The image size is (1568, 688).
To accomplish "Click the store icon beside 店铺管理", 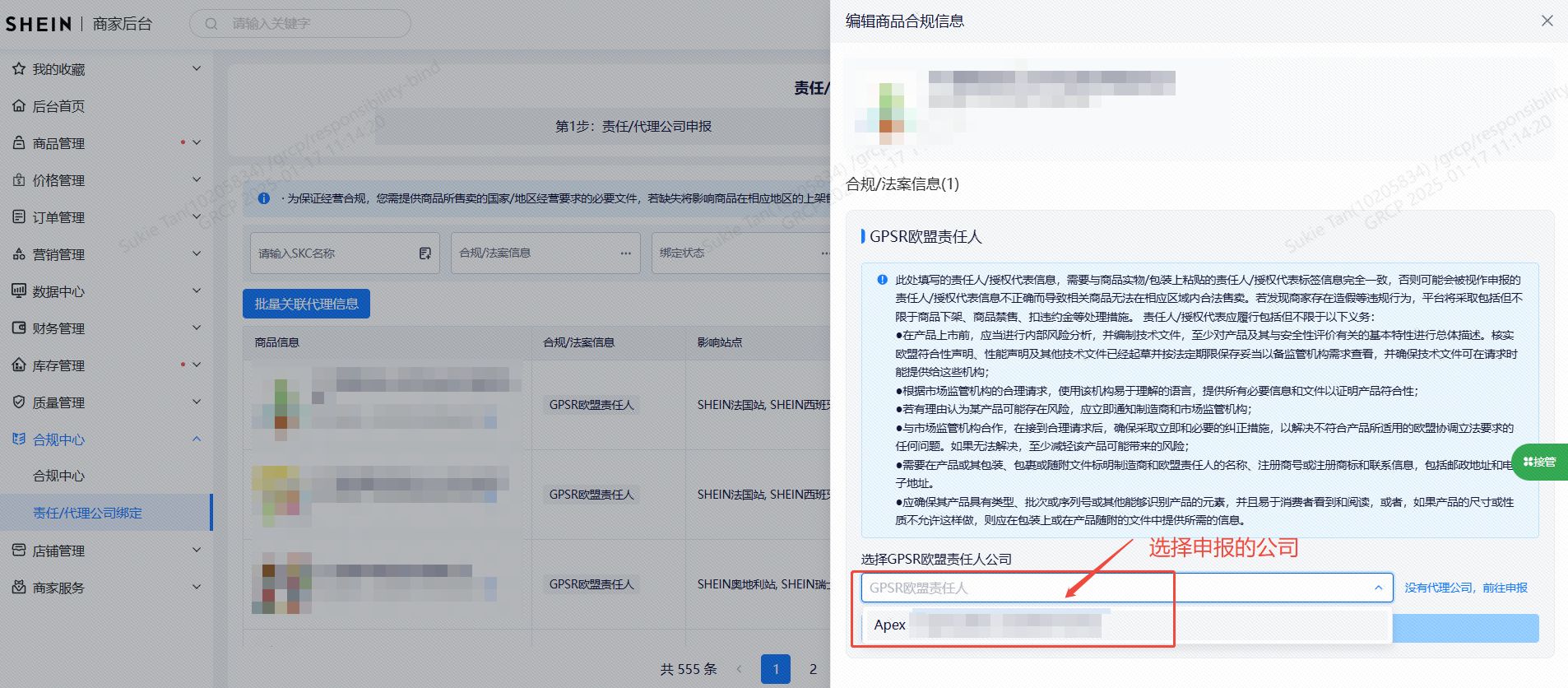I will [19, 551].
